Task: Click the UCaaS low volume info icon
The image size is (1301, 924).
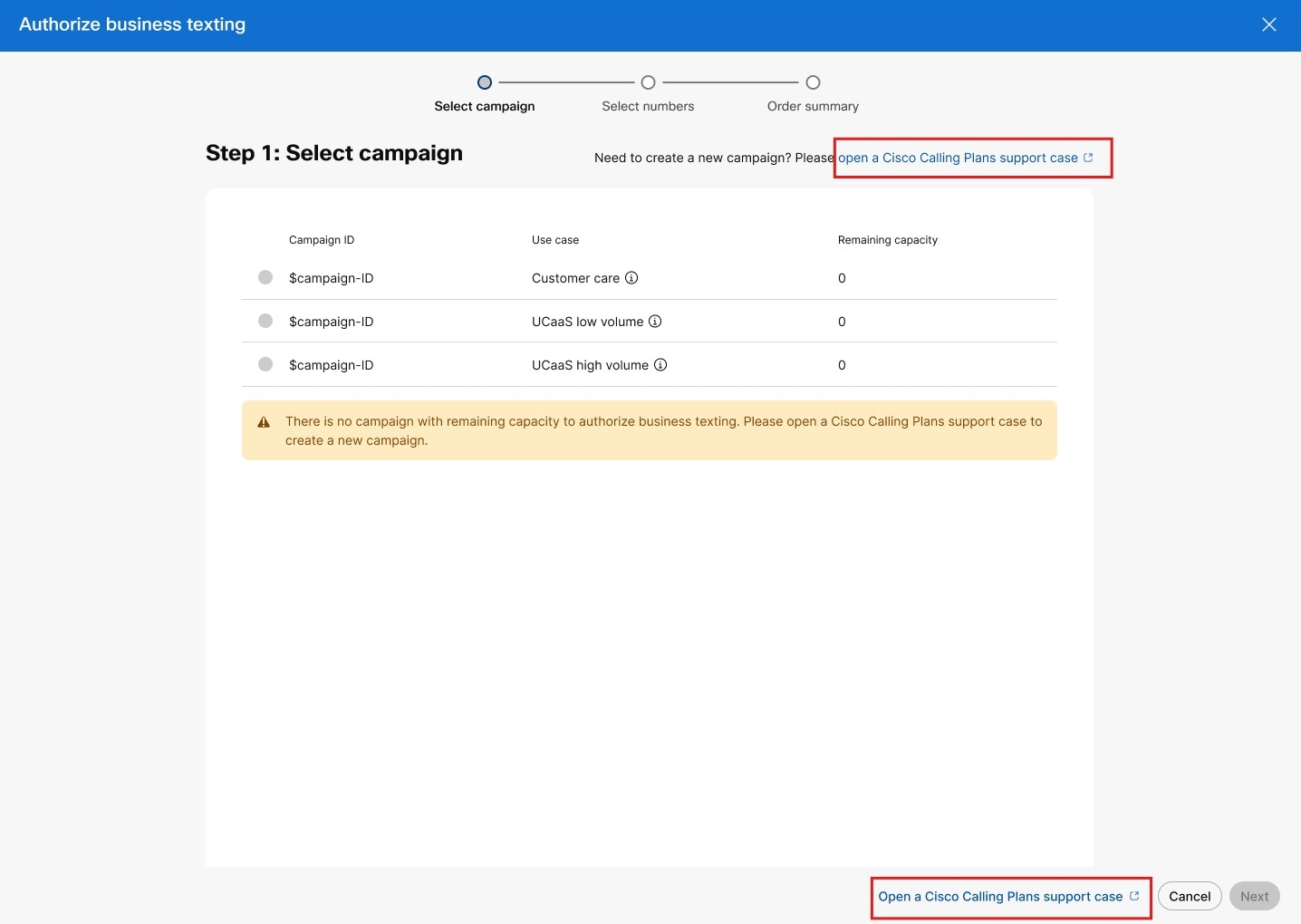Action: pos(654,321)
